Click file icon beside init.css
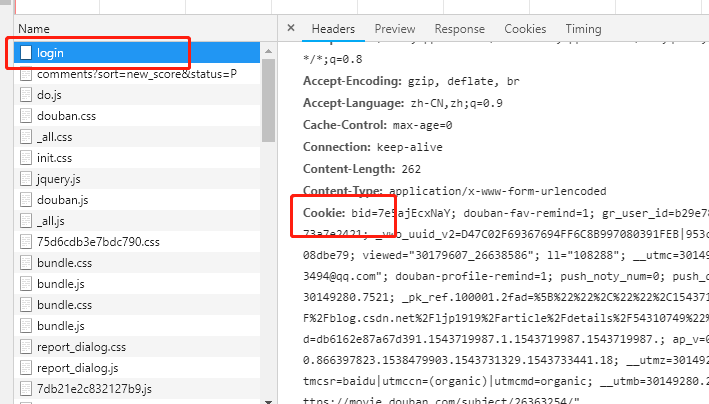709x404 pixels. pyautogui.click(x=26, y=158)
